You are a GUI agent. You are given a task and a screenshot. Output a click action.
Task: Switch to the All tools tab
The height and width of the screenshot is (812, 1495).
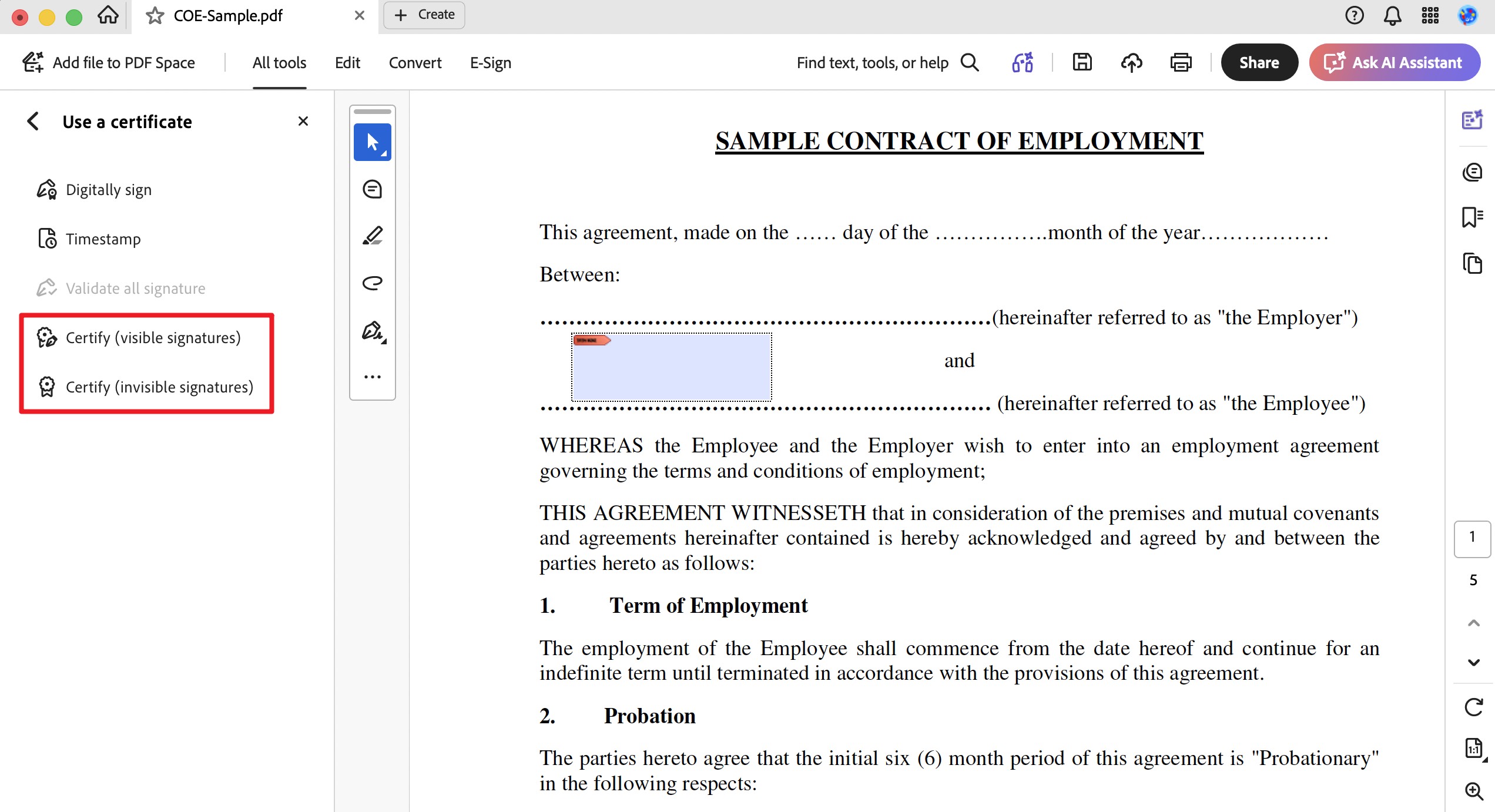coord(280,62)
